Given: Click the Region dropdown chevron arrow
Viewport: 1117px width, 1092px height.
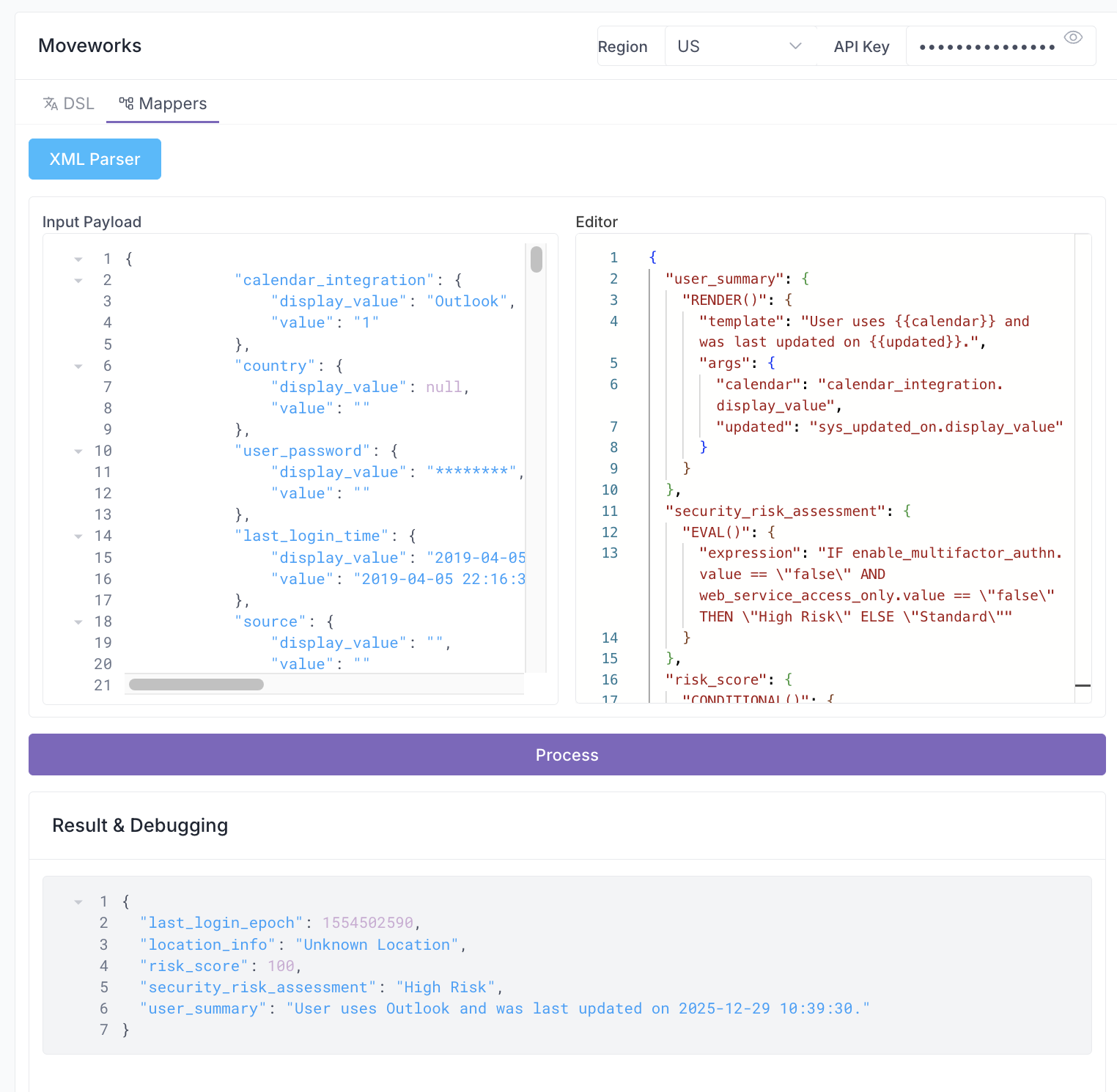Looking at the screenshot, I should pos(795,46).
